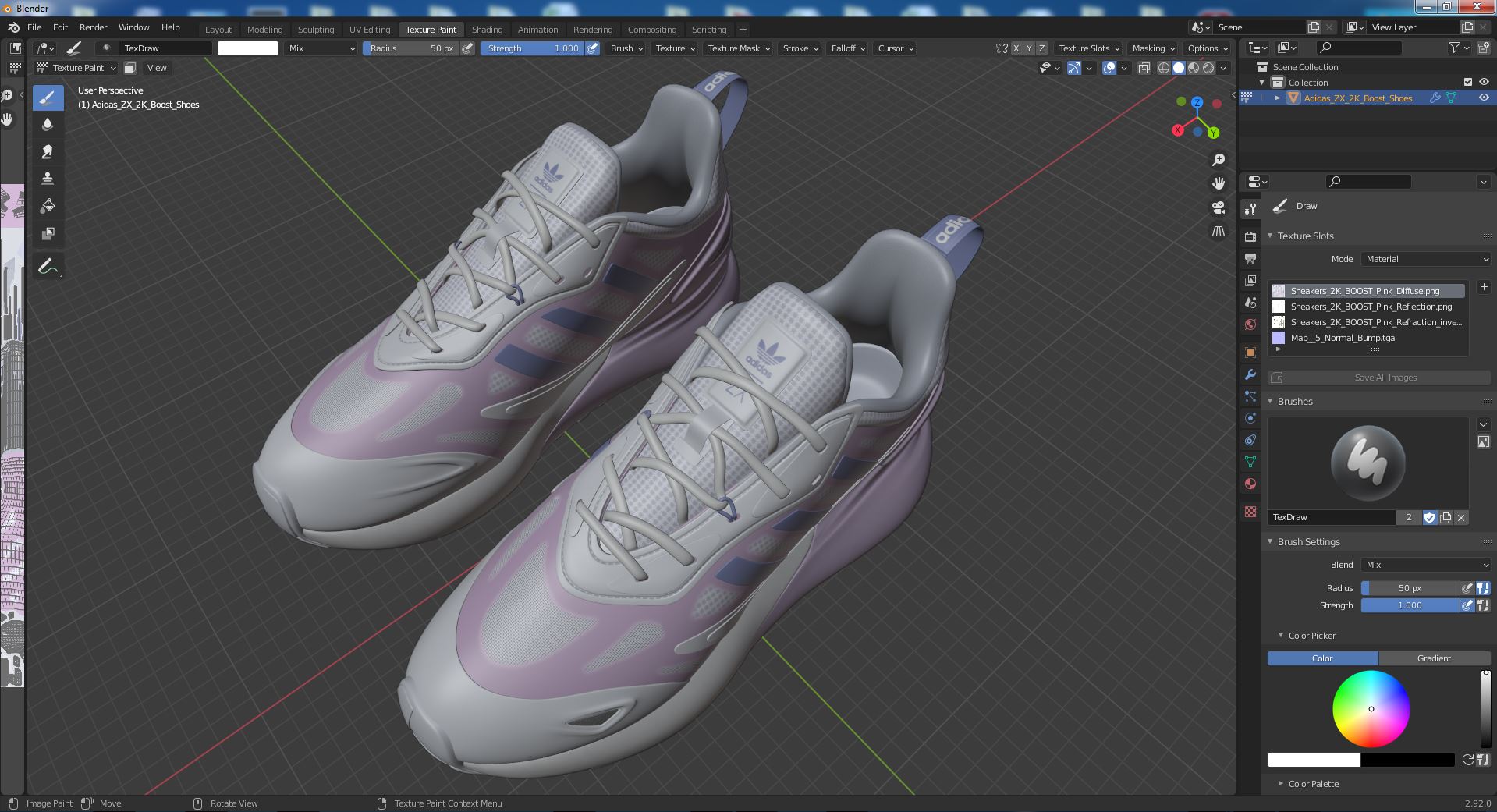The width and height of the screenshot is (1497, 812).
Task: Toggle Z axis symmetry
Action: click(x=1041, y=48)
